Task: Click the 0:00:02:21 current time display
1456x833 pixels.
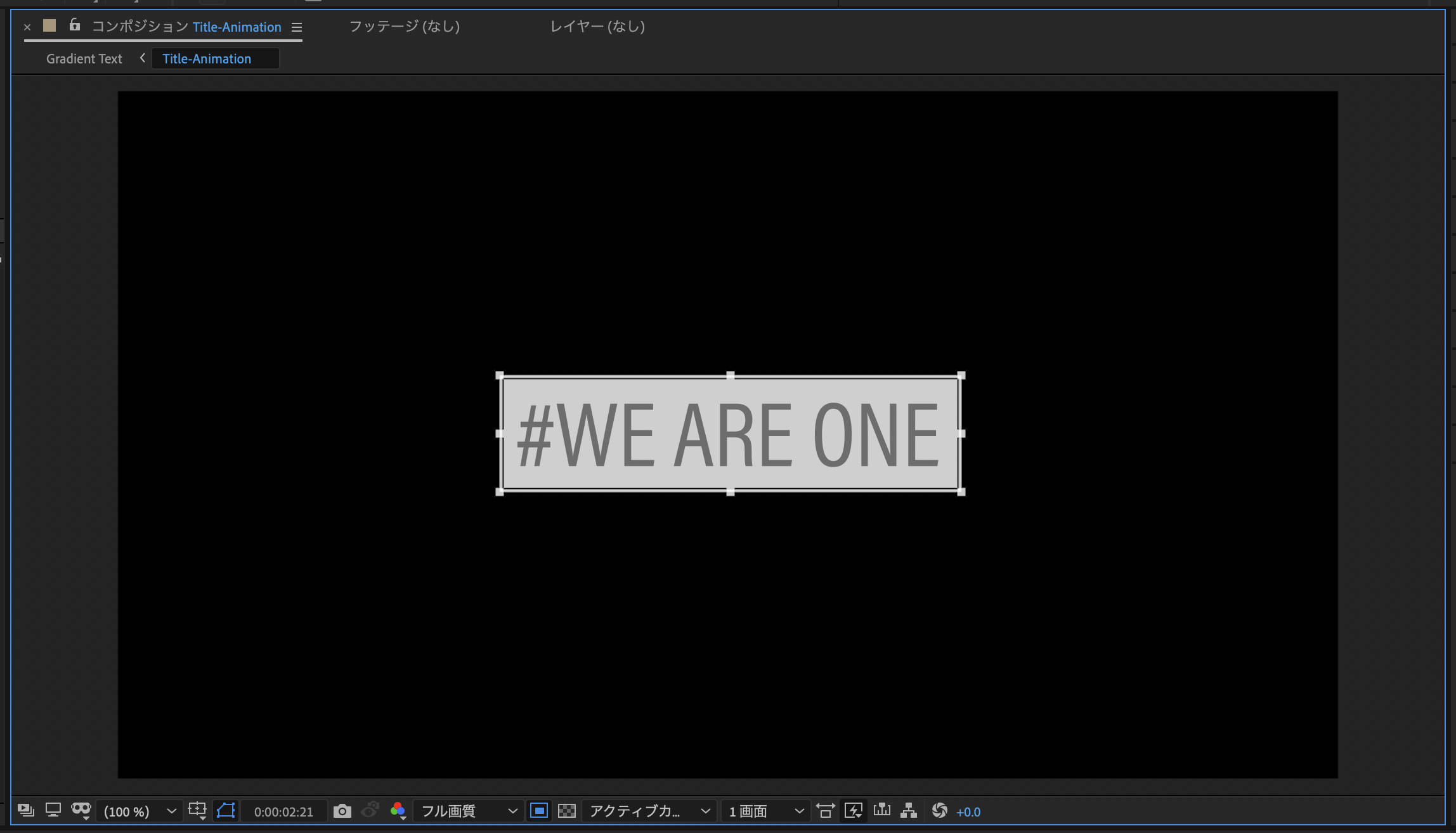Action: 283,812
